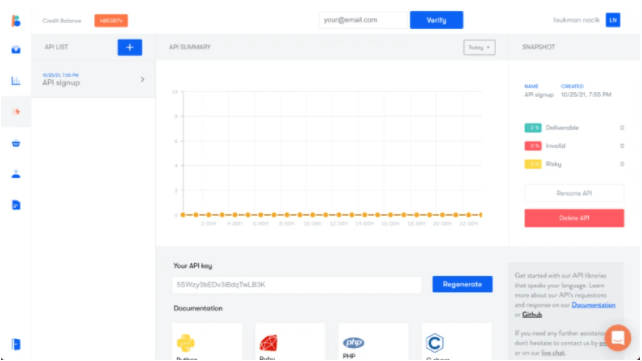
Task: Open the user profile sidebar icon
Action: (16, 174)
